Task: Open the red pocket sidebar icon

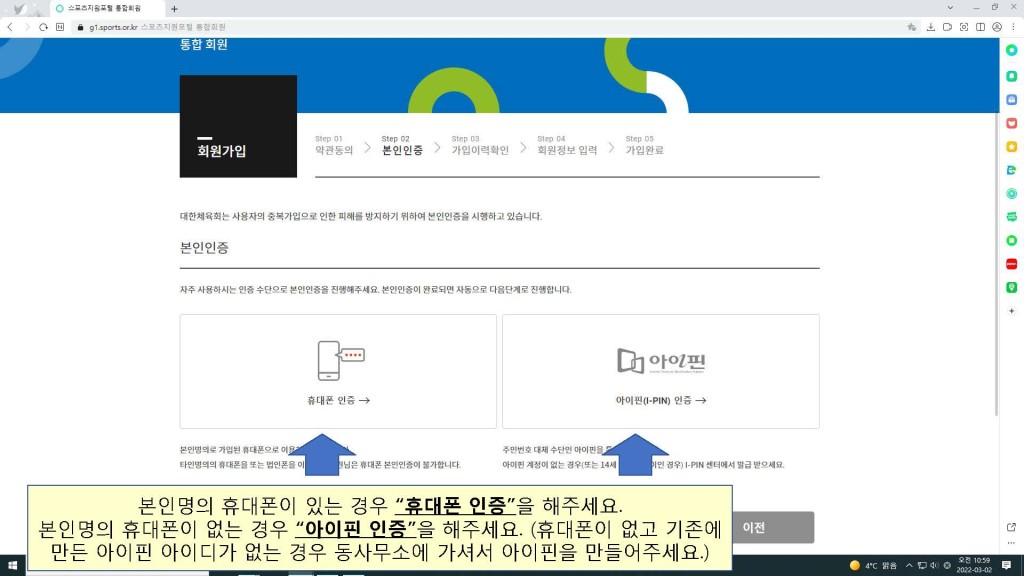Action: tap(1011, 123)
